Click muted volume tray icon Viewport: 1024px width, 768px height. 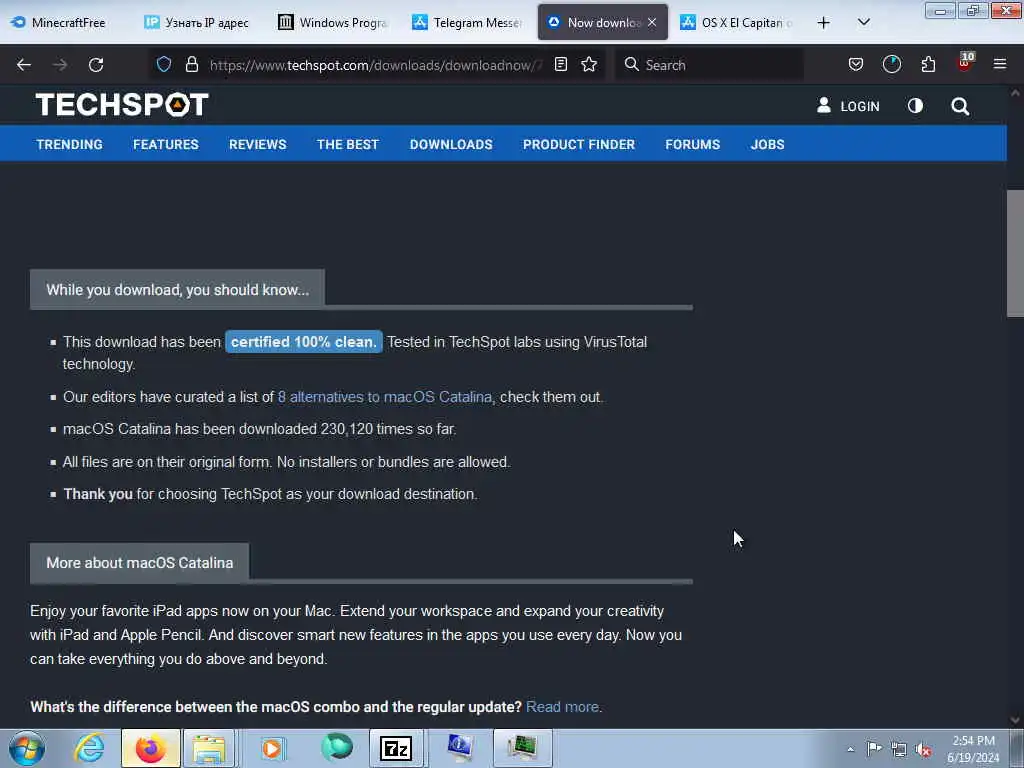coord(923,749)
